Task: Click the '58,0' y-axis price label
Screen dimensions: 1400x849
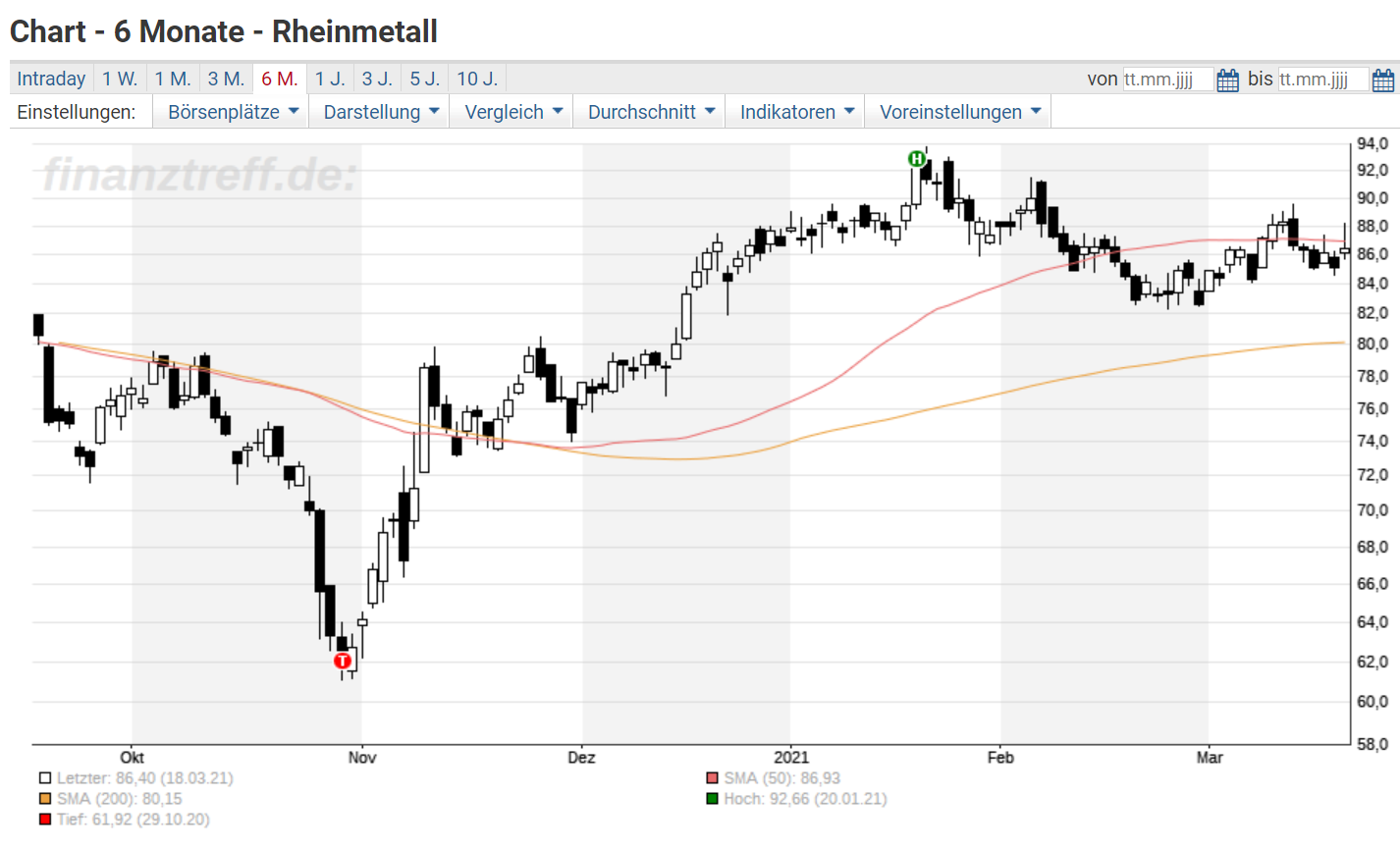Action: tap(1373, 744)
